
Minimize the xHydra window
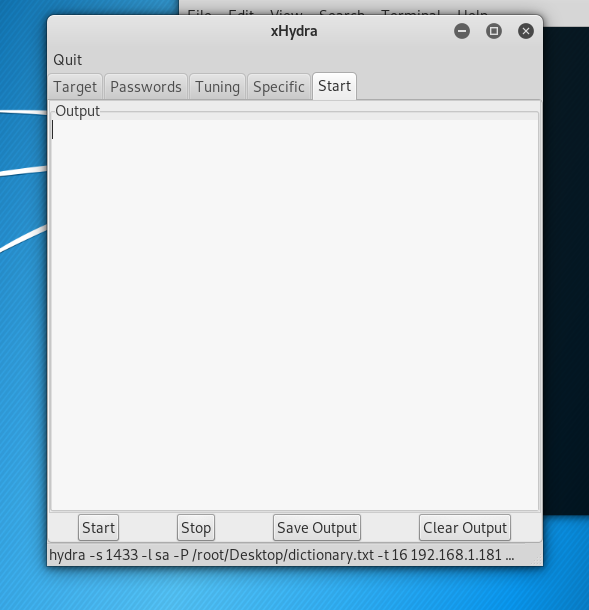pyautogui.click(x=462, y=31)
